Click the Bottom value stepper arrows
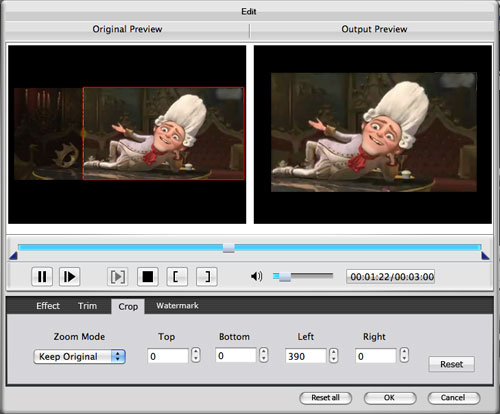 coord(264,355)
